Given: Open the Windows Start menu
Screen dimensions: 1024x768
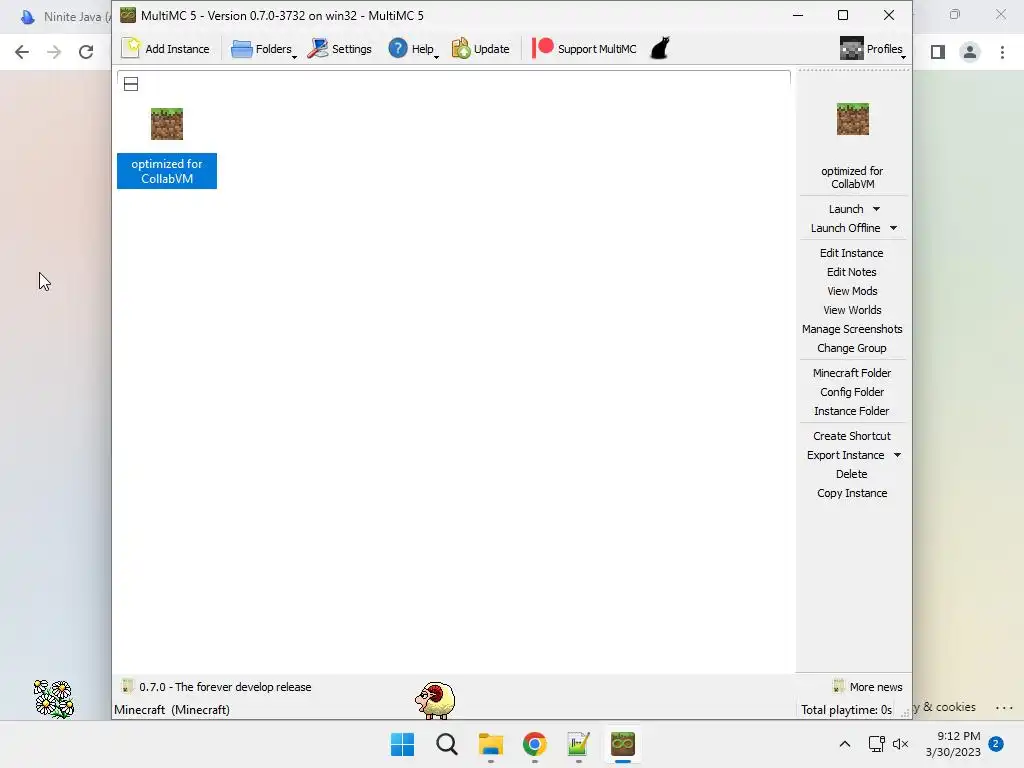Looking at the screenshot, I should coord(402,744).
